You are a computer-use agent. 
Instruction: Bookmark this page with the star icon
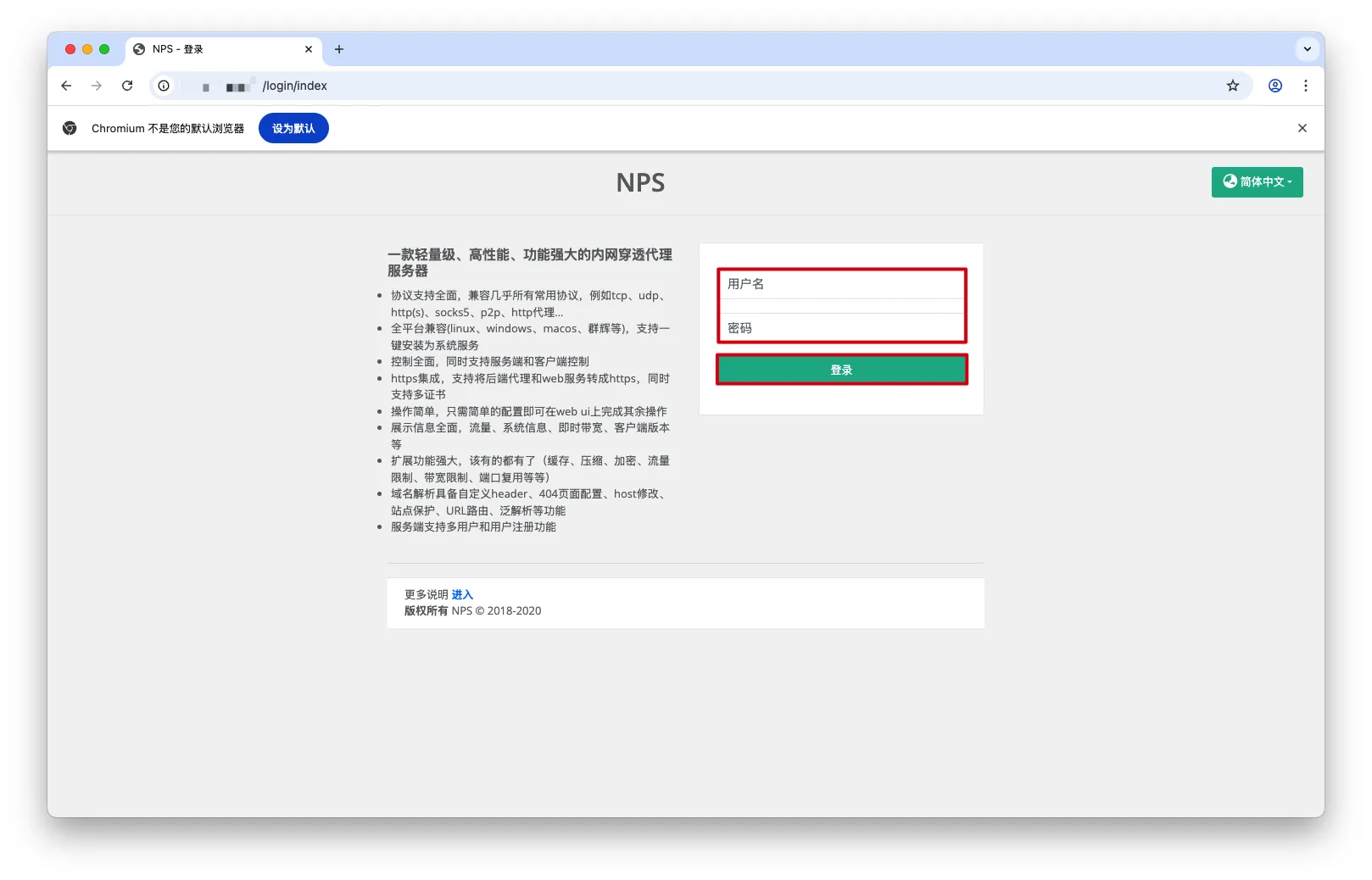1232,86
